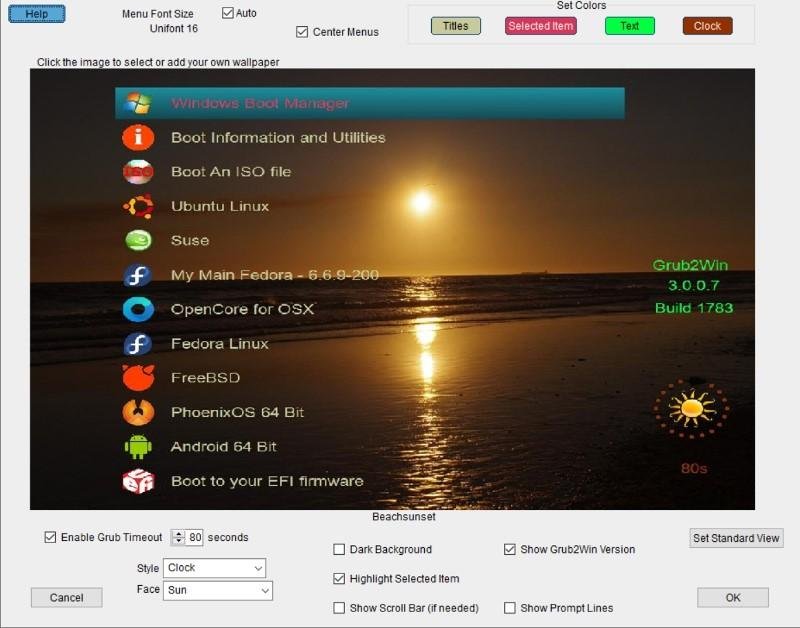Set the Titles color swatch
800x628 pixels.
(x=456, y=26)
